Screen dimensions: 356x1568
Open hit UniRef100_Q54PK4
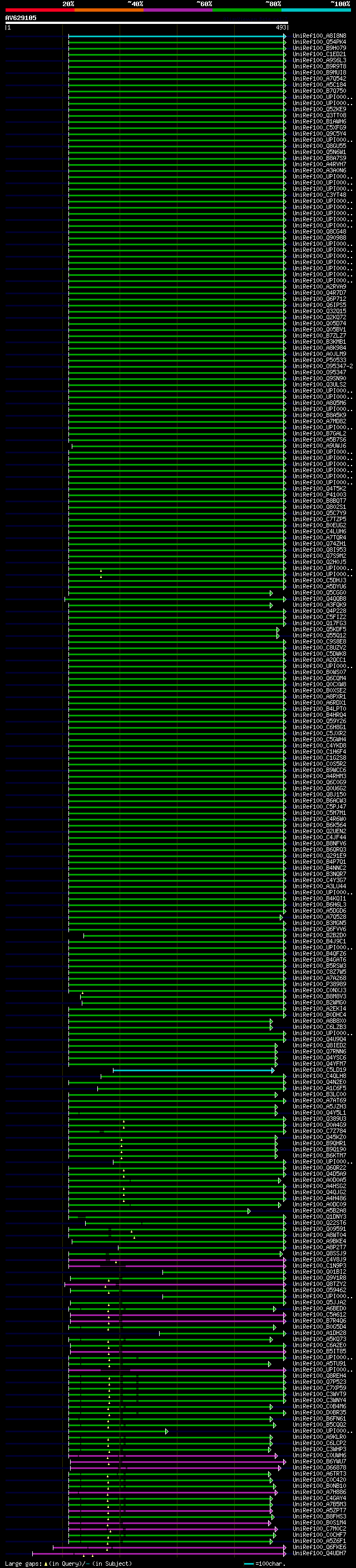pos(319,42)
